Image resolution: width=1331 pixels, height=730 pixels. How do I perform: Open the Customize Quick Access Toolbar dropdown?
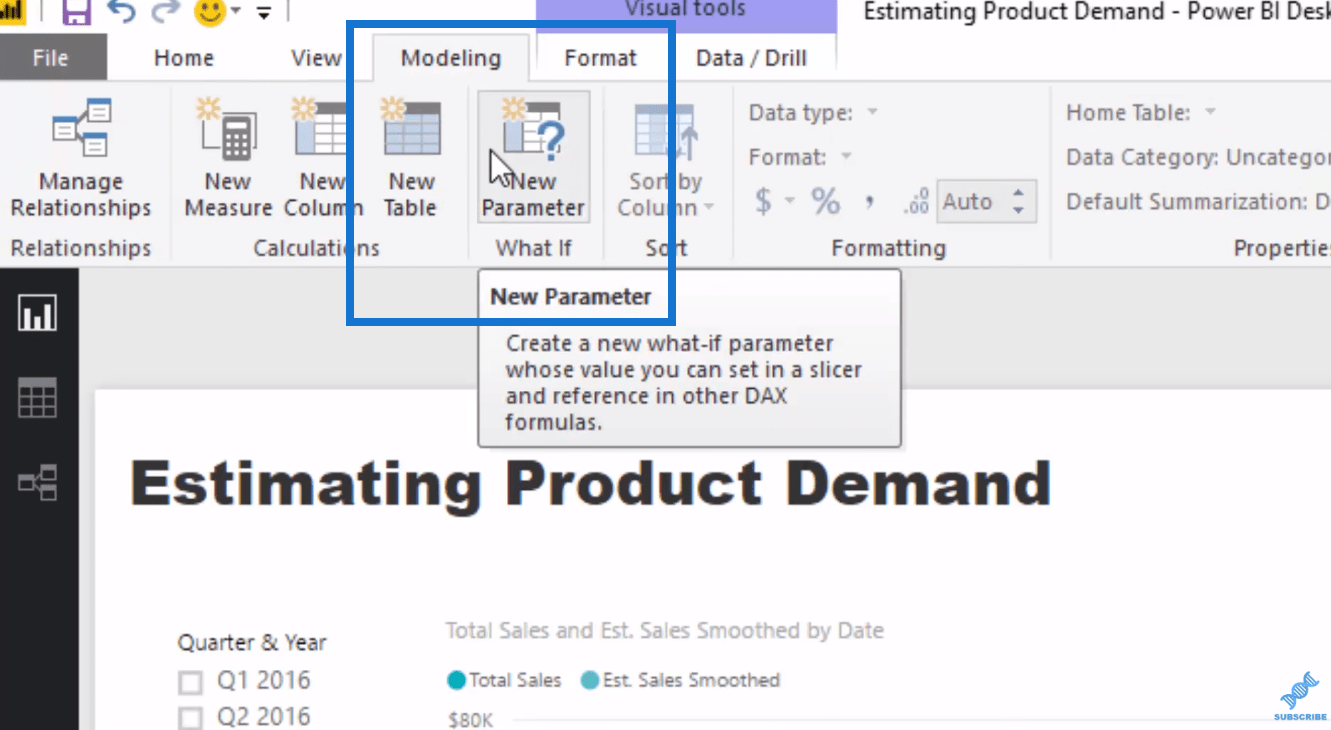pyautogui.click(x=264, y=13)
